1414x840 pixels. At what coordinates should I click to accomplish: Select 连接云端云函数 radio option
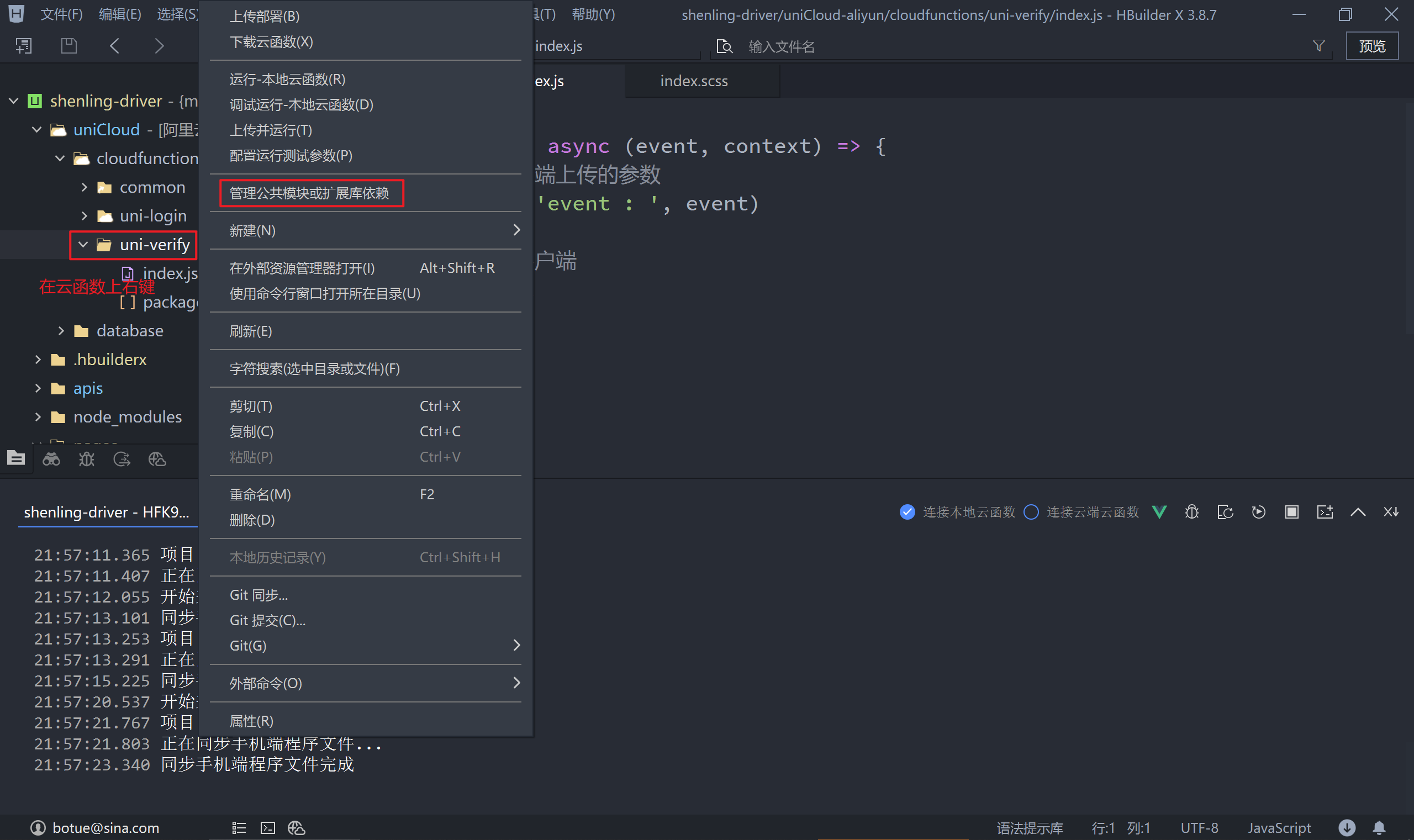point(1031,513)
